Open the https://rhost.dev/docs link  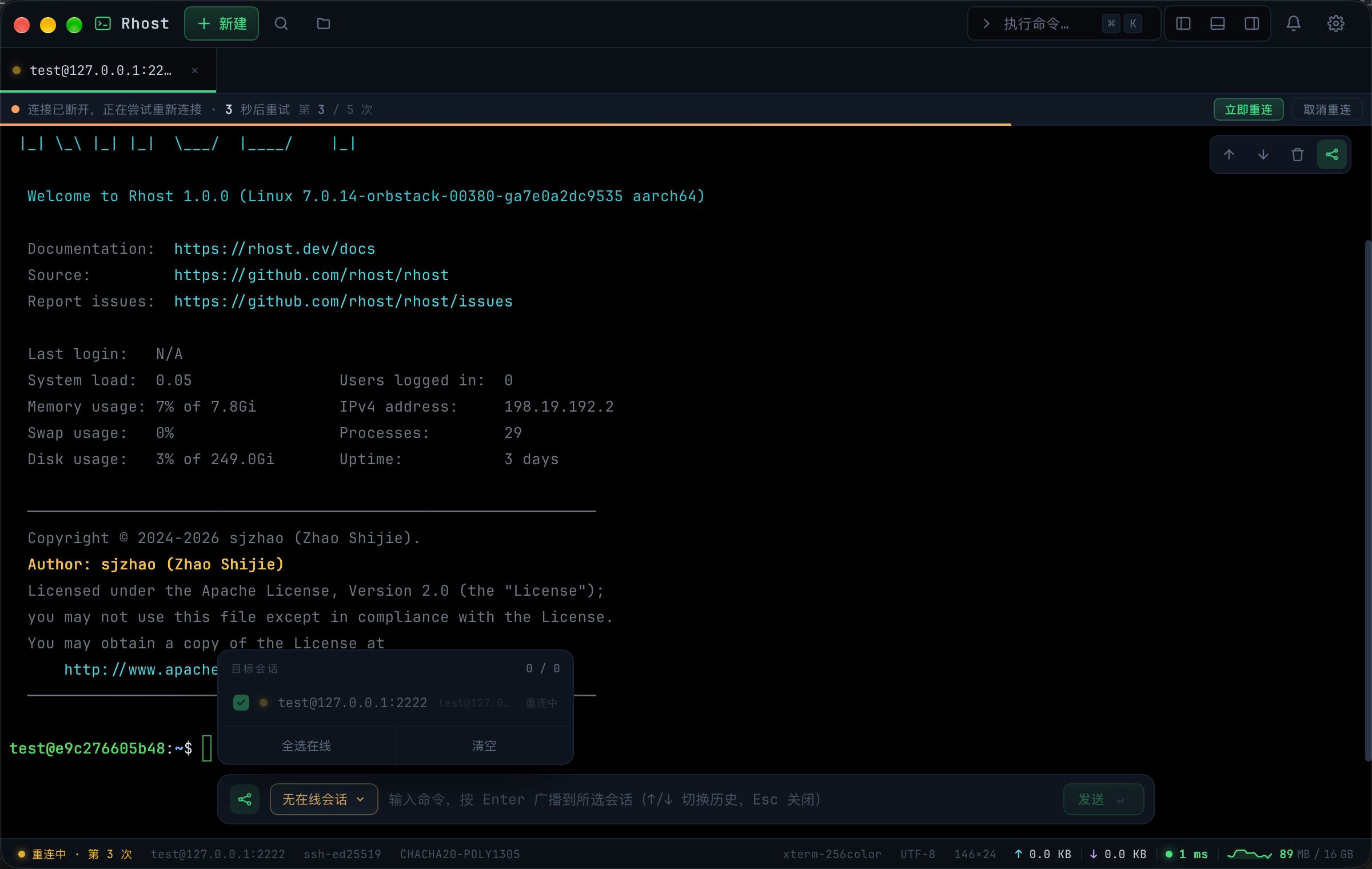(275, 249)
